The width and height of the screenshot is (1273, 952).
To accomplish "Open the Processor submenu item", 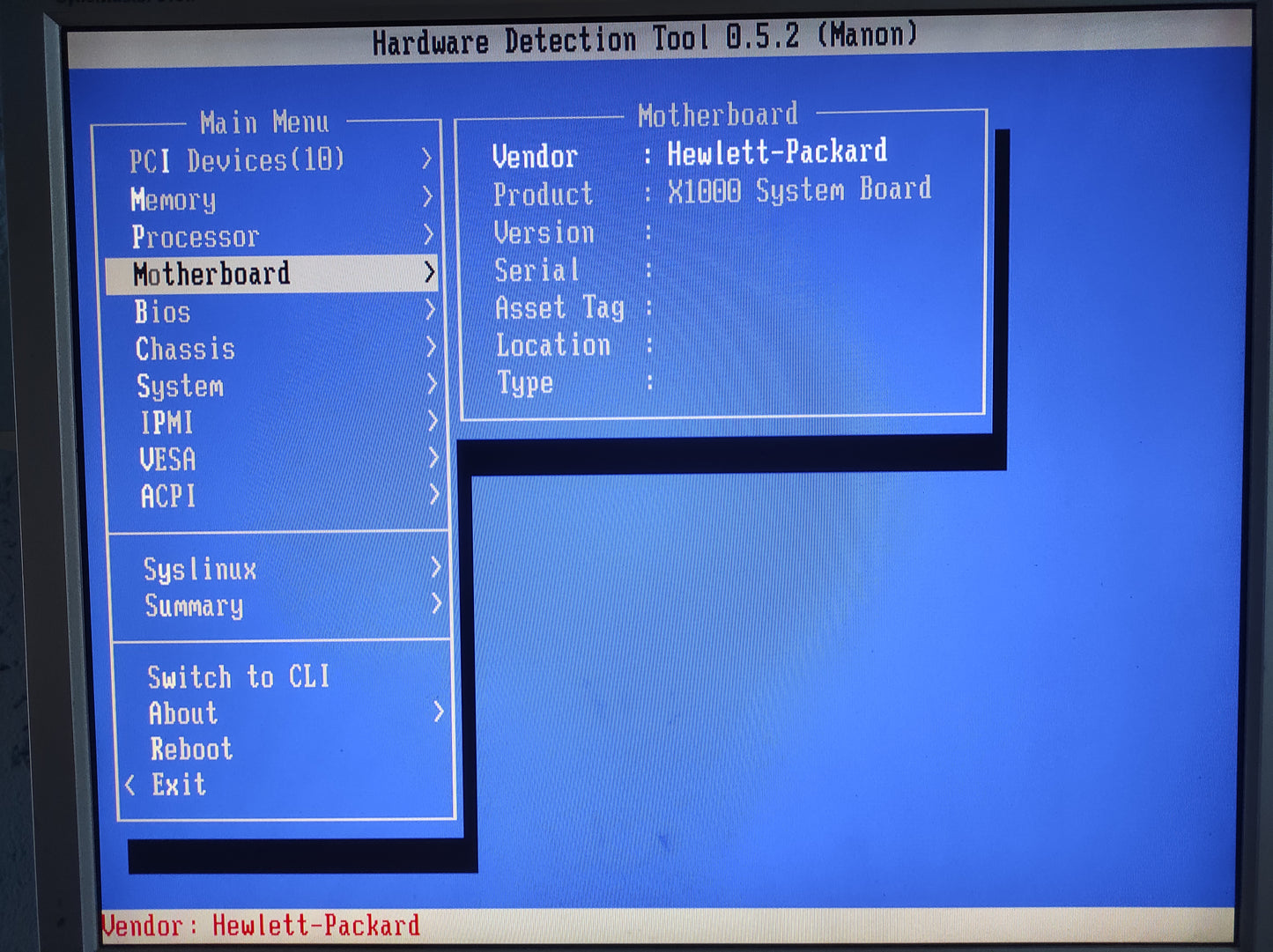I will (x=196, y=237).
